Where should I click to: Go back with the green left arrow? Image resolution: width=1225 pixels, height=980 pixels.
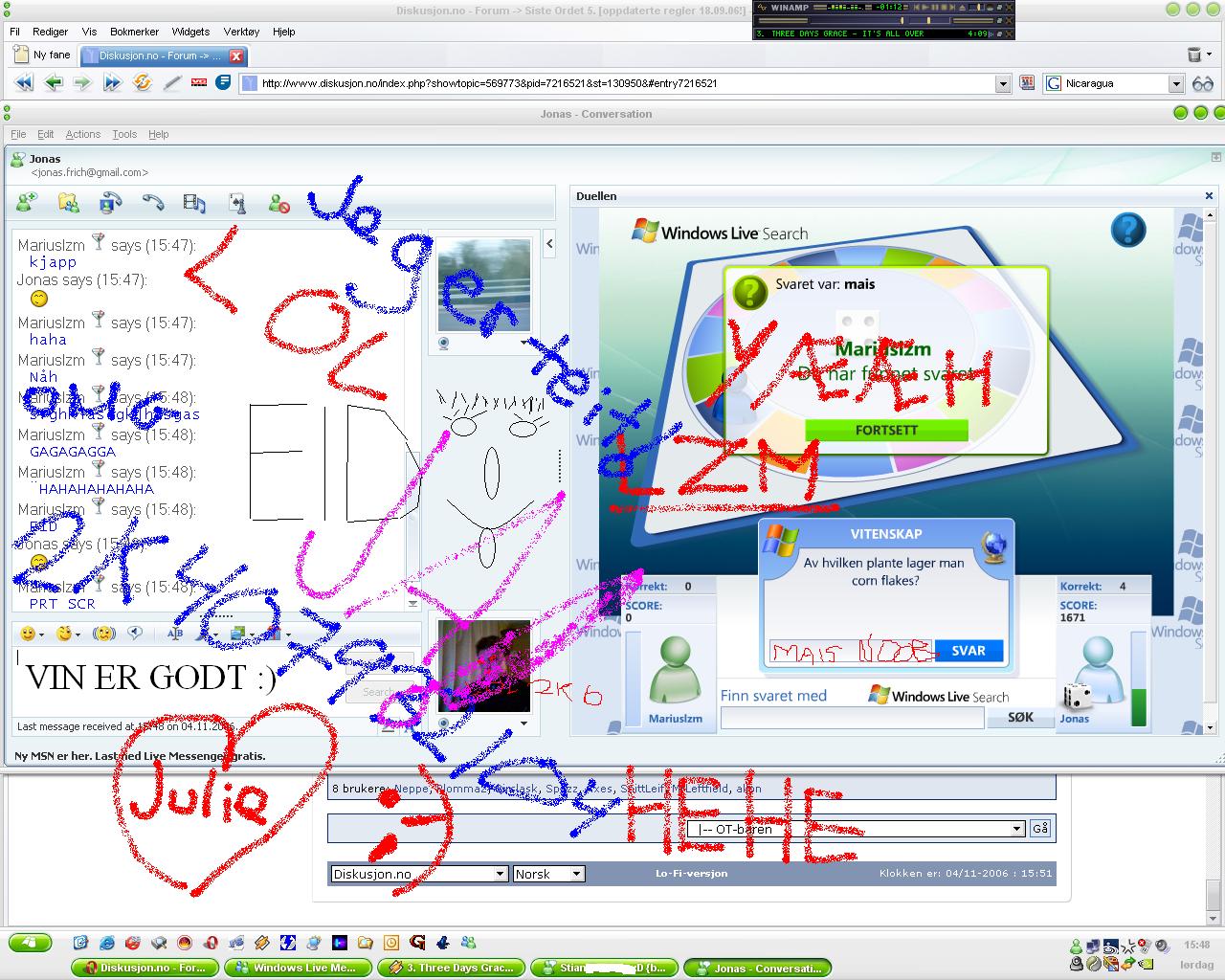[54, 83]
